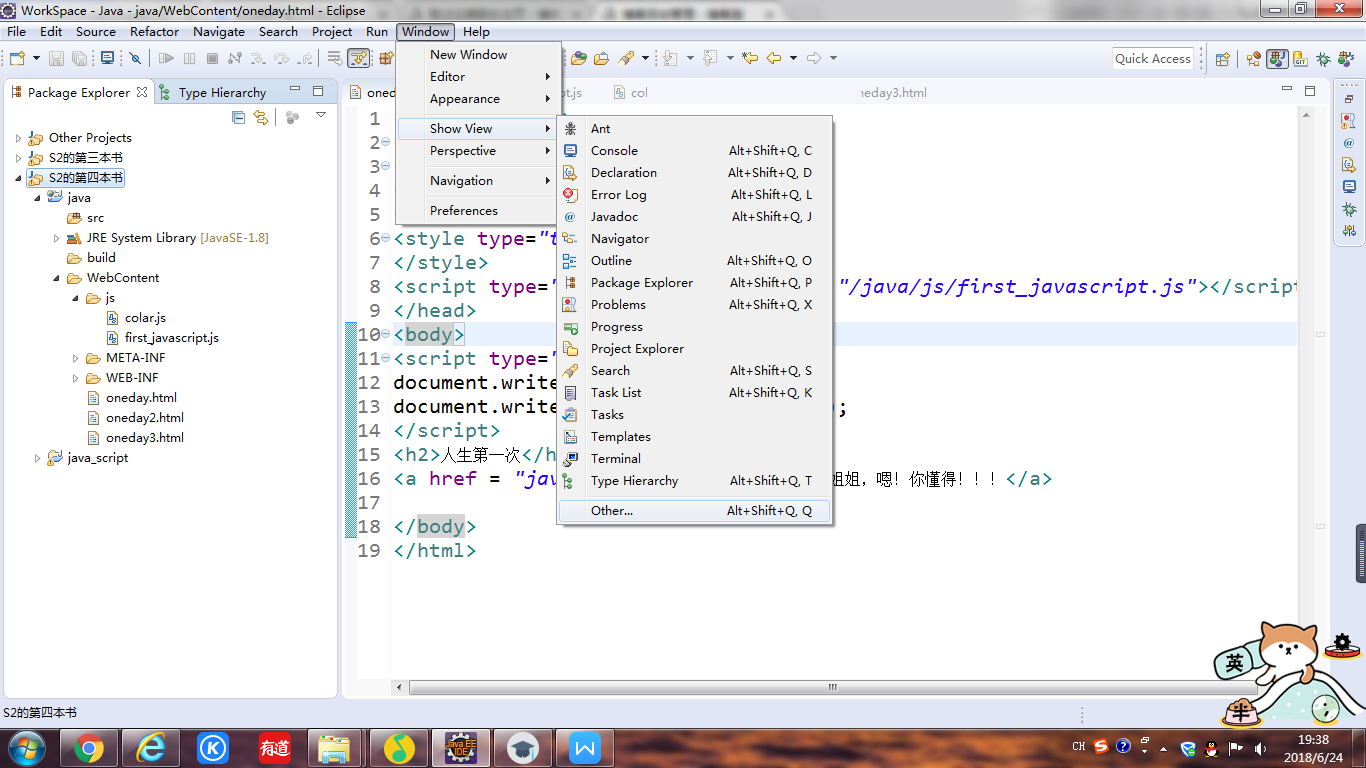Click the Forward navigation arrow icon
The image size is (1366, 768).
tap(814, 58)
